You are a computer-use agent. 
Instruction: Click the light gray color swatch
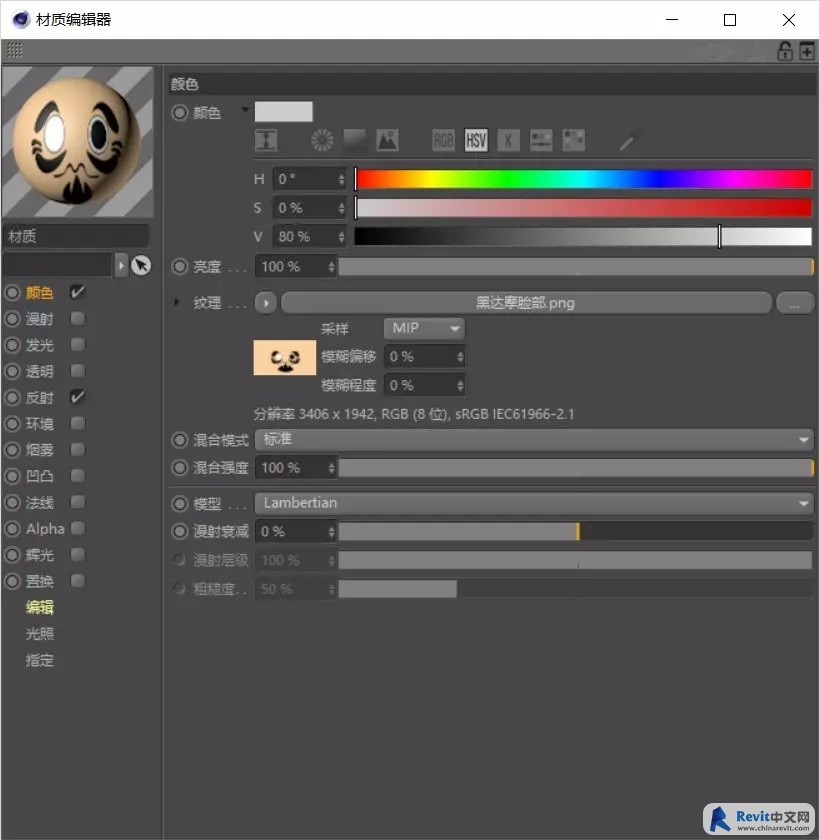(x=283, y=112)
